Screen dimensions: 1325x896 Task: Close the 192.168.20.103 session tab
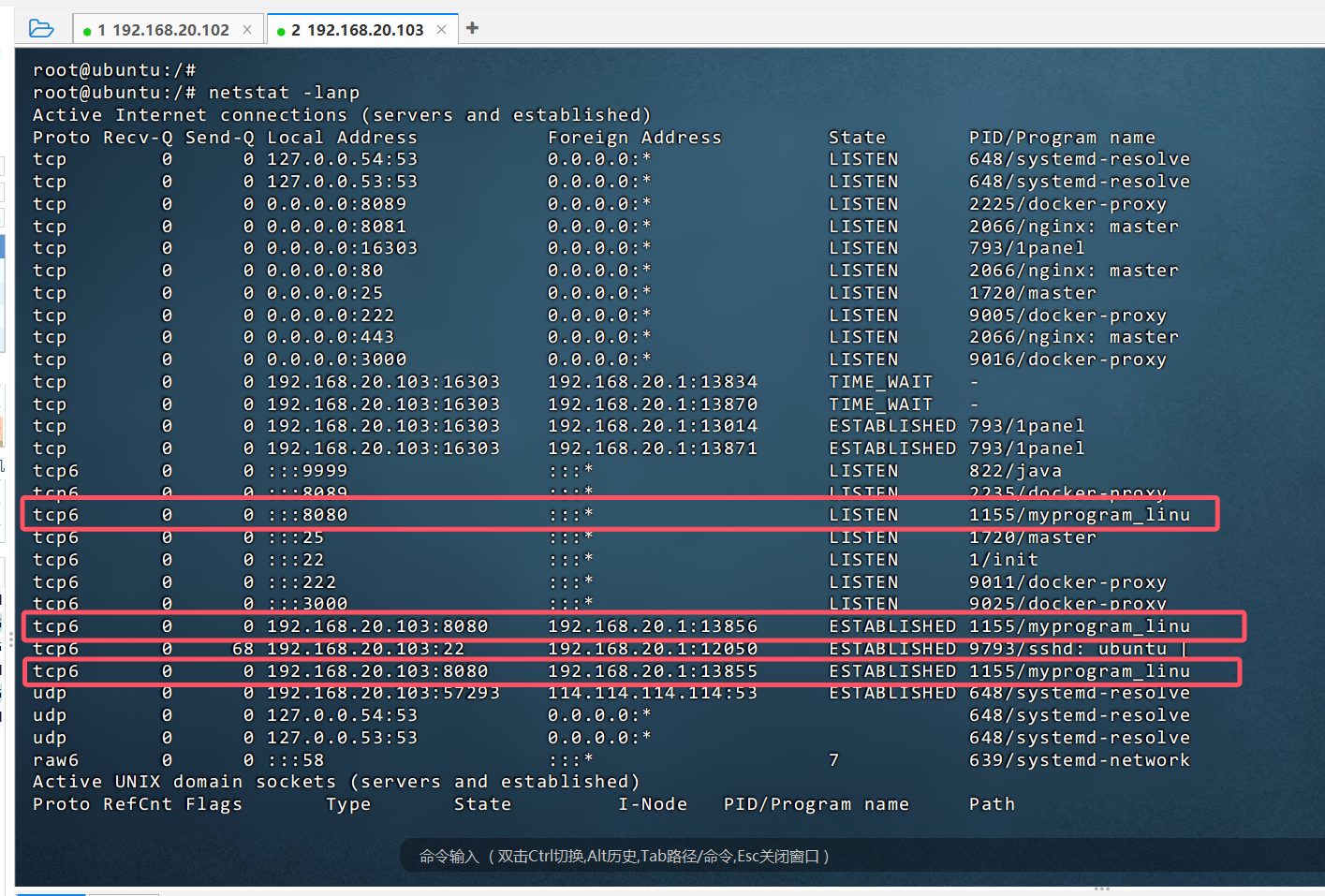pos(441,30)
